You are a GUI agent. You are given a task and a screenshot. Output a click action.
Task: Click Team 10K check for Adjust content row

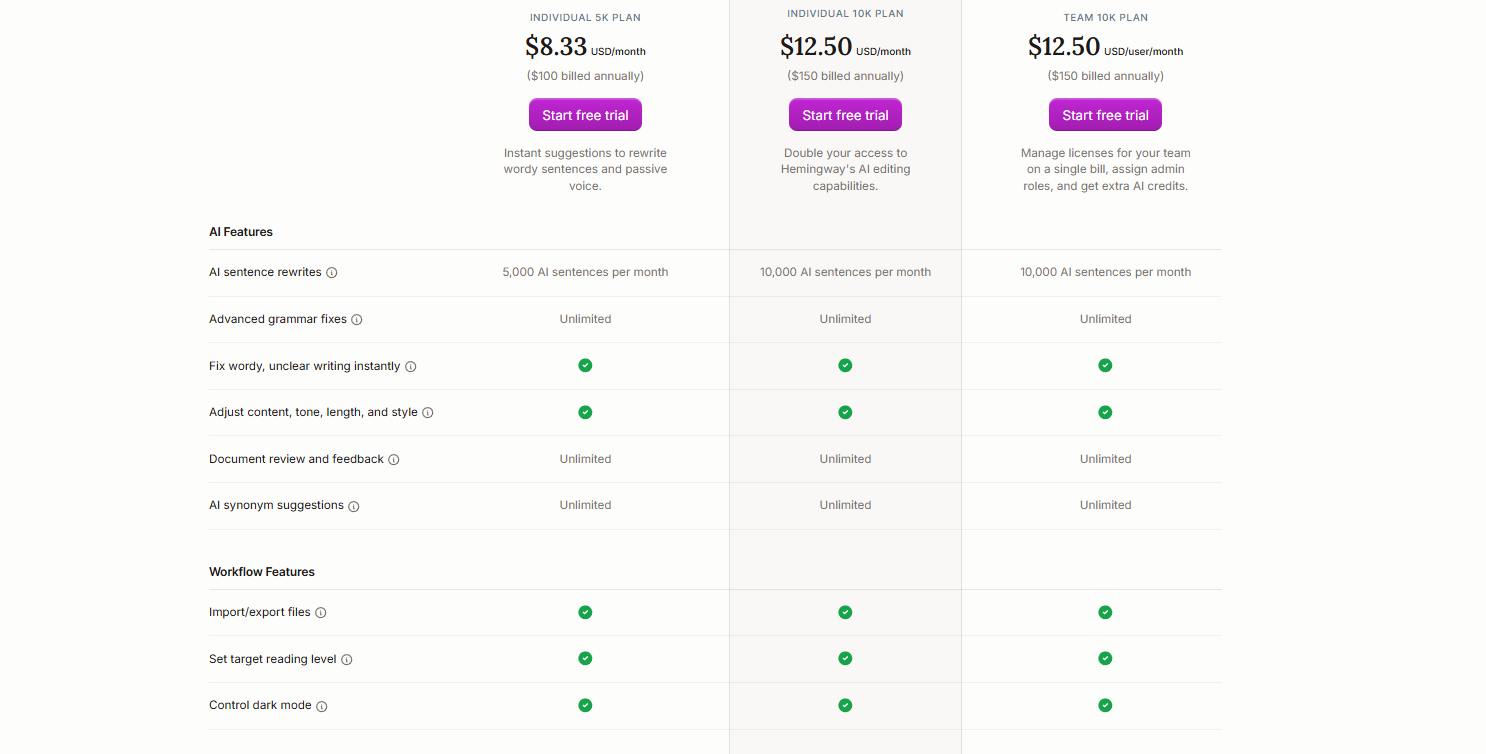point(1105,412)
